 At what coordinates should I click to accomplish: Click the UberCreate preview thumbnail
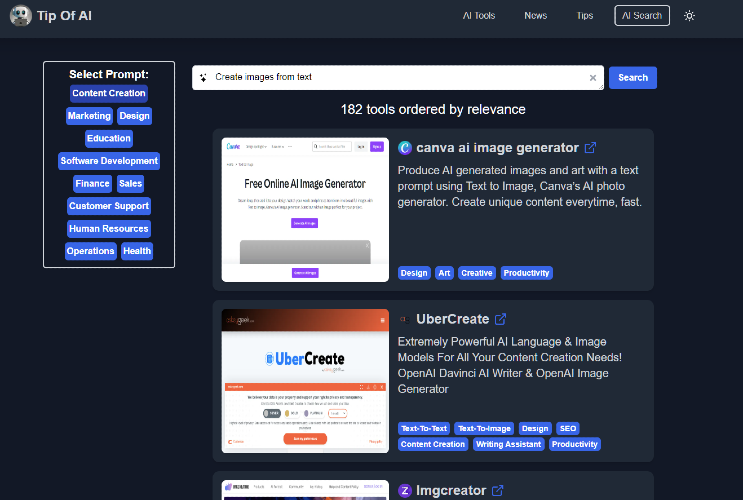[305, 381]
